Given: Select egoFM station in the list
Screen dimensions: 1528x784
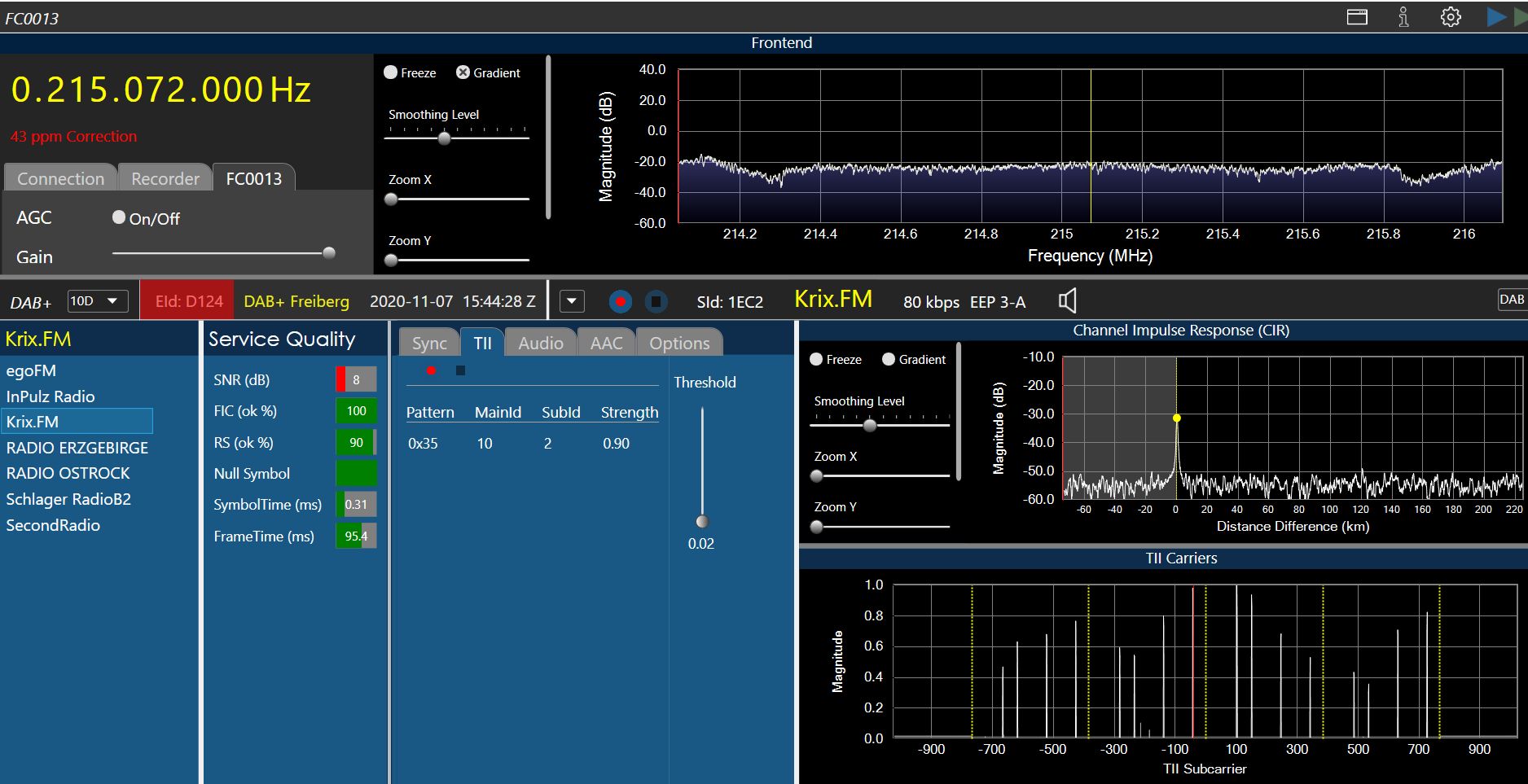Looking at the screenshot, I should (32, 370).
